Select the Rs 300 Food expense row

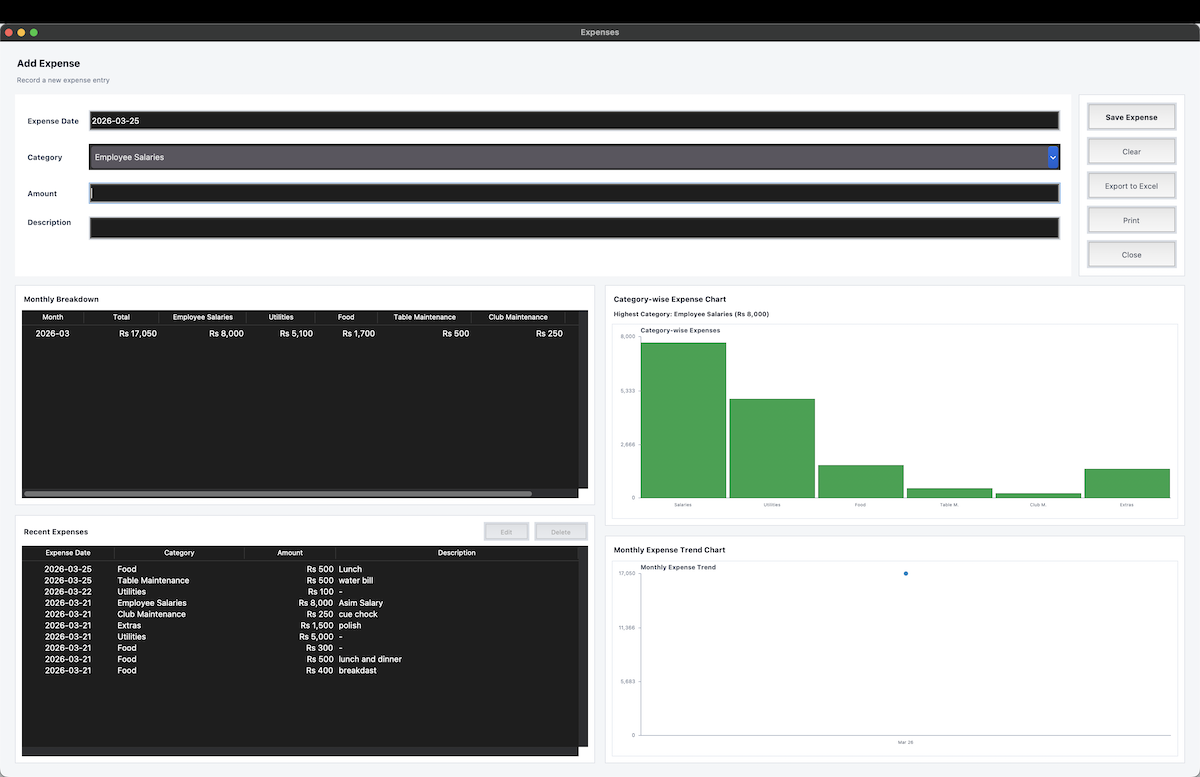pyautogui.click(x=300, y=648)
